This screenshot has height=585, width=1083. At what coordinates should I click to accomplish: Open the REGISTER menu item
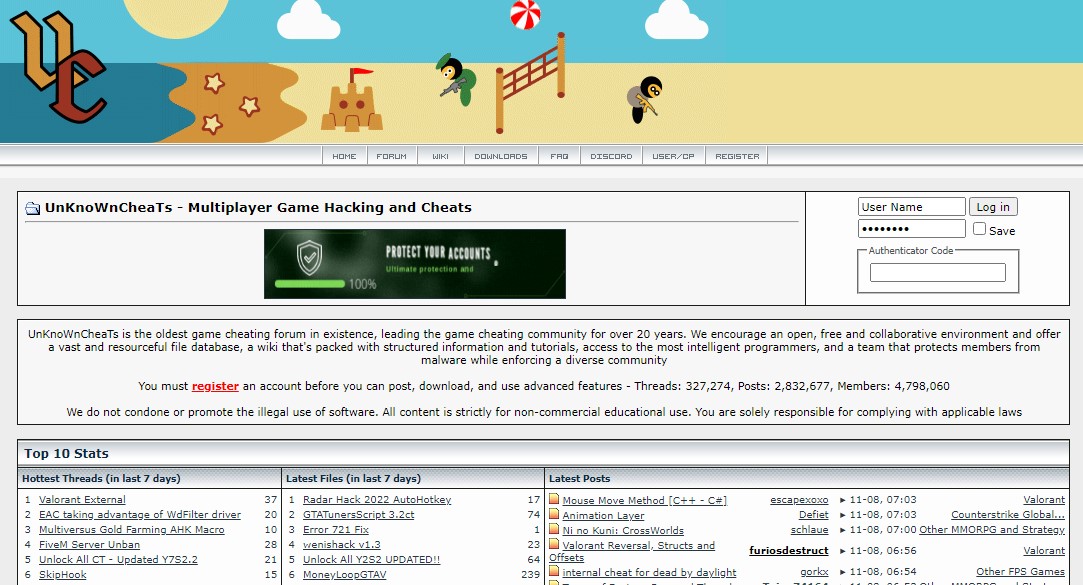[737, 156]
